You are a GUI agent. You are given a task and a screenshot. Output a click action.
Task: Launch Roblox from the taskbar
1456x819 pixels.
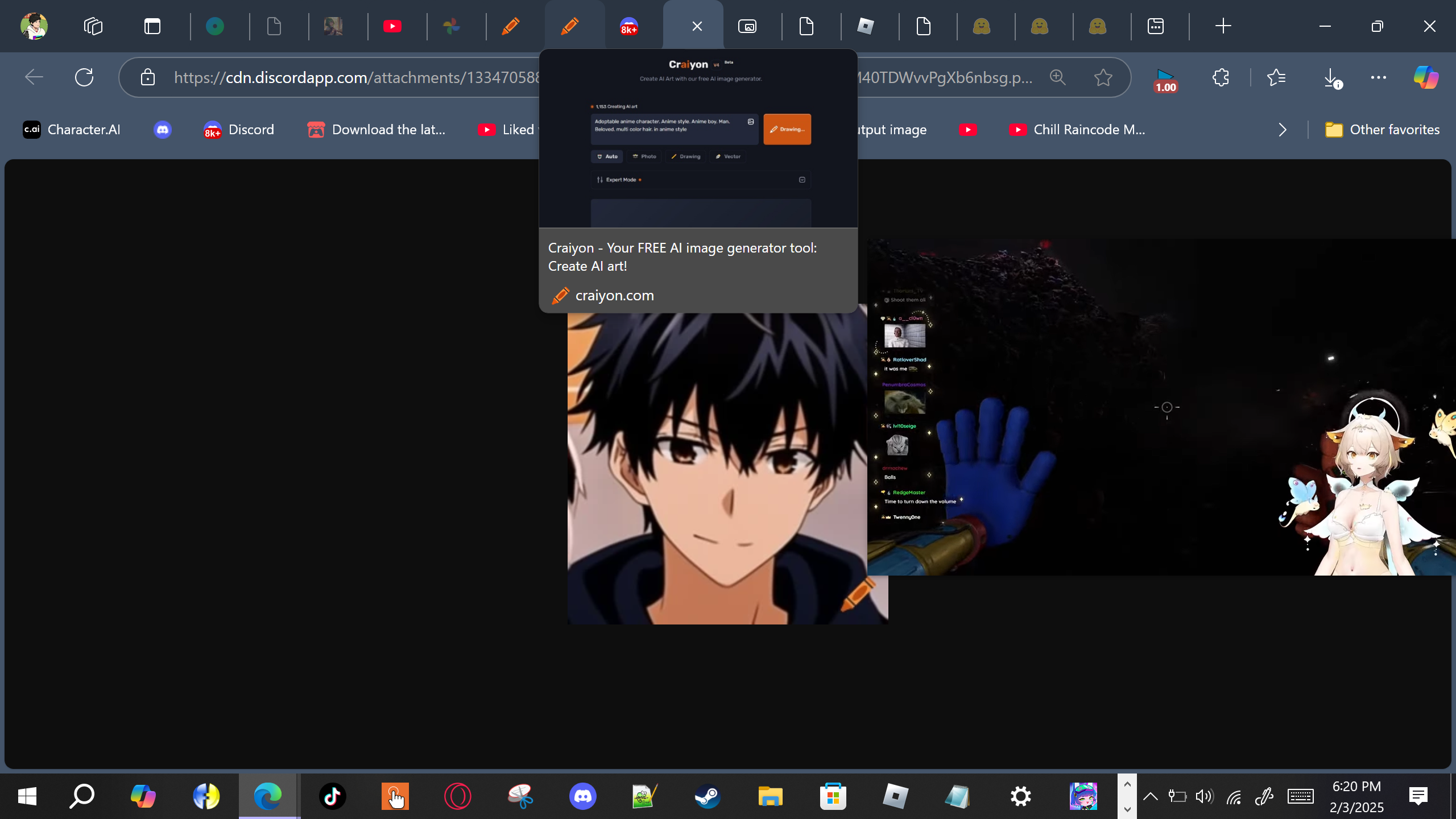pyautogui.click(x=895, y=796)
